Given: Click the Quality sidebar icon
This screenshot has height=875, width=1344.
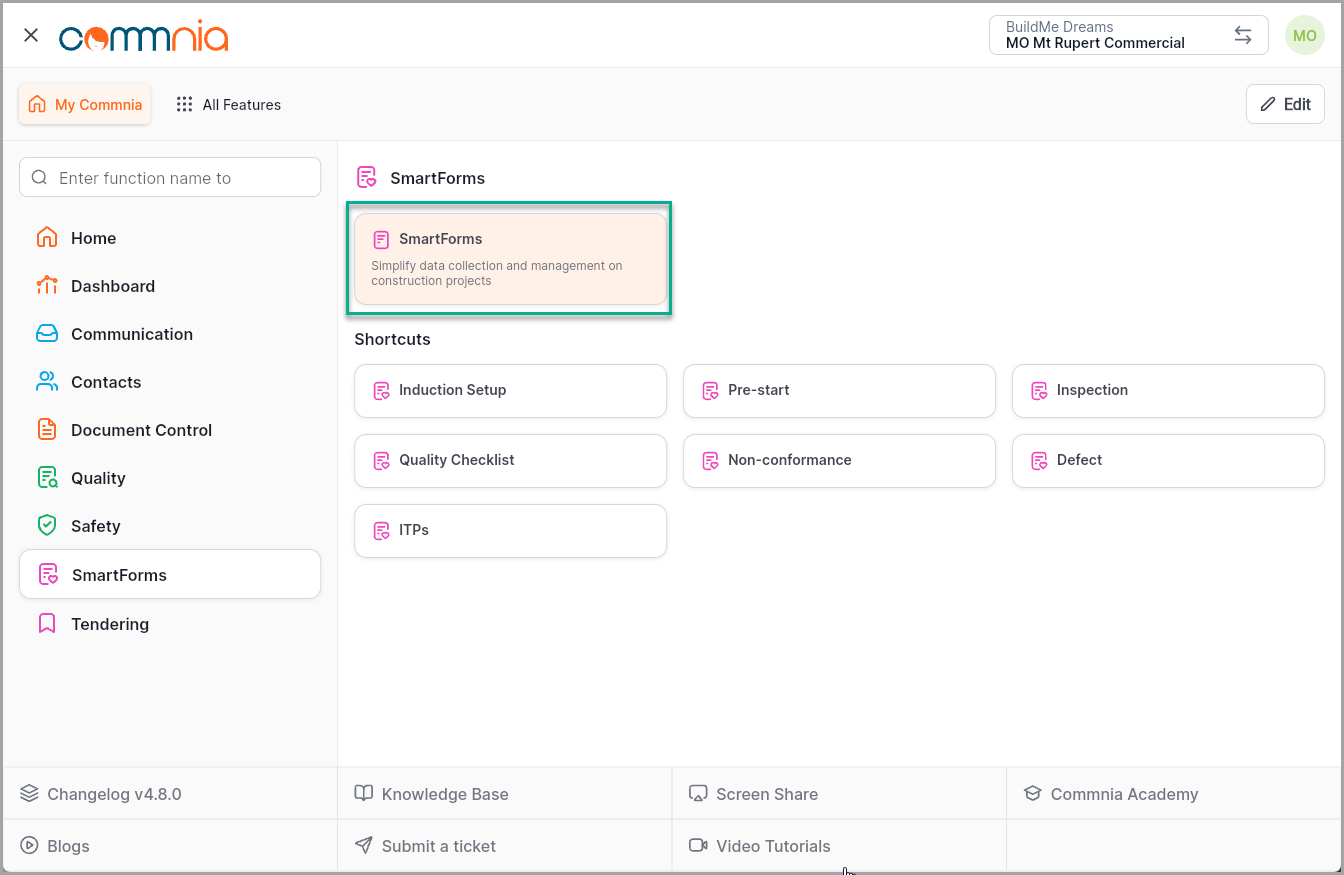Looking at the screenshot, I should click(47, 478).
